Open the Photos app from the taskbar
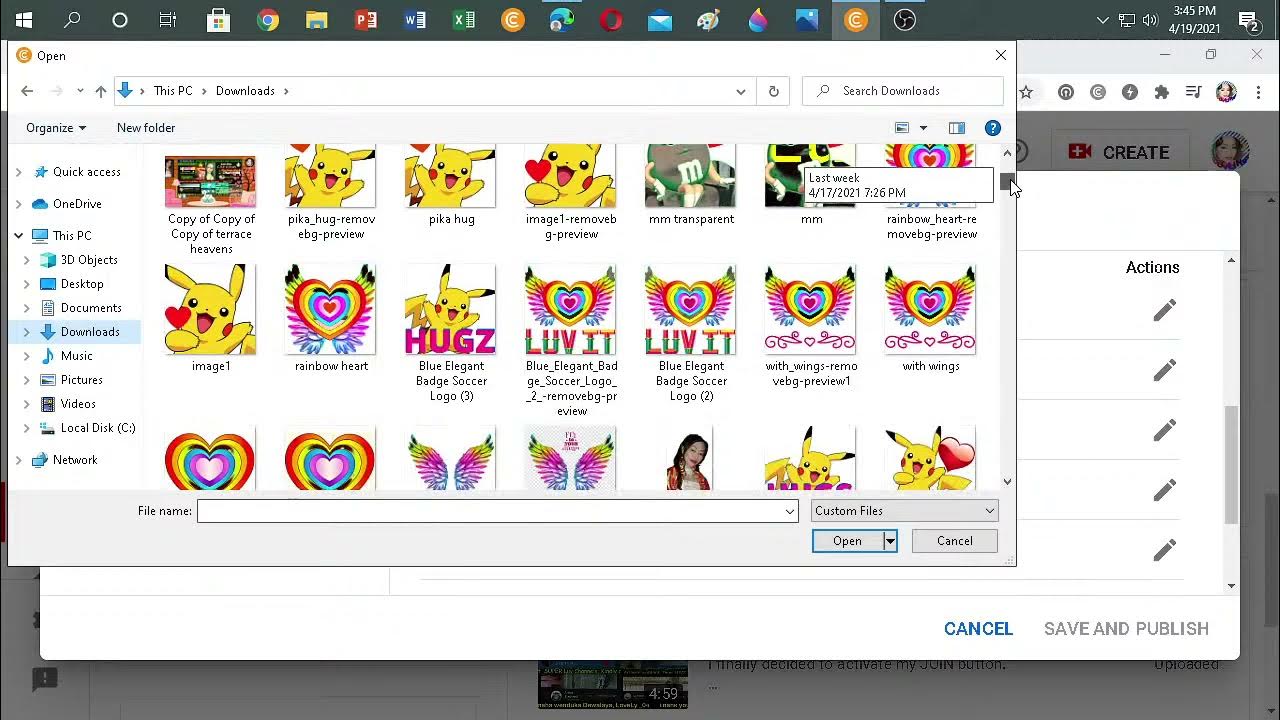The image size is (1280, 720). (x=807, y=20)
